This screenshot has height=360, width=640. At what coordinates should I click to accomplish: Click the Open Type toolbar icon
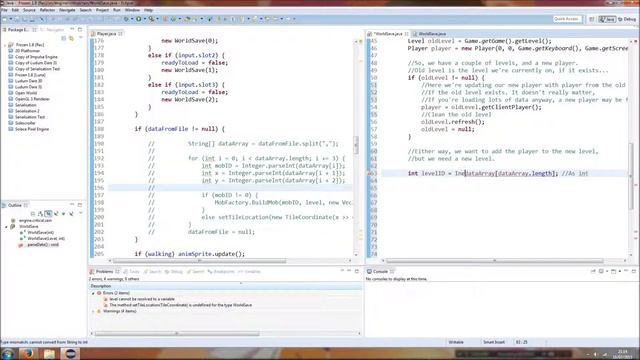[x=188, y=19]
